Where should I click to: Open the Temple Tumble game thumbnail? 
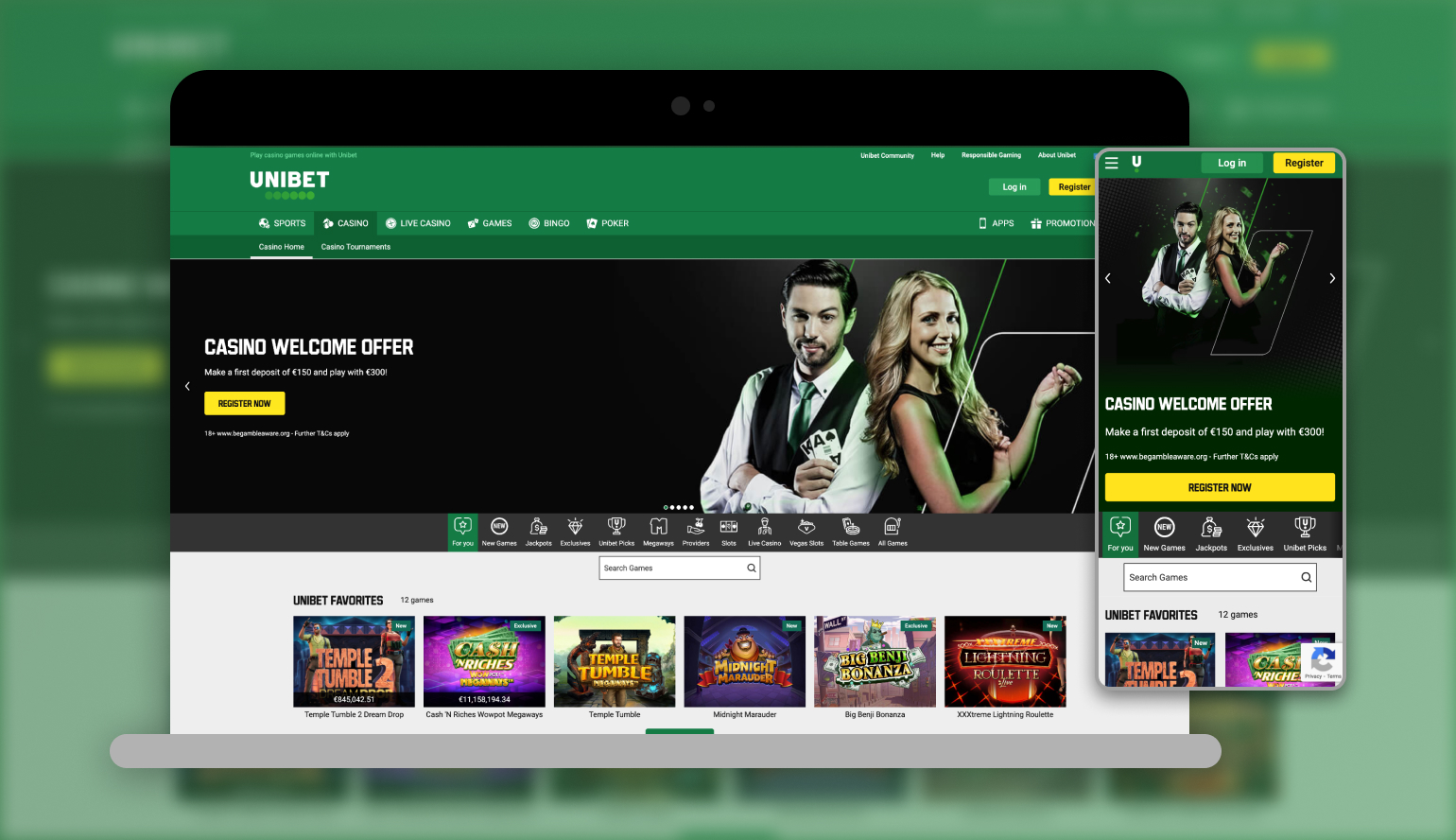[x=615, y=661]
